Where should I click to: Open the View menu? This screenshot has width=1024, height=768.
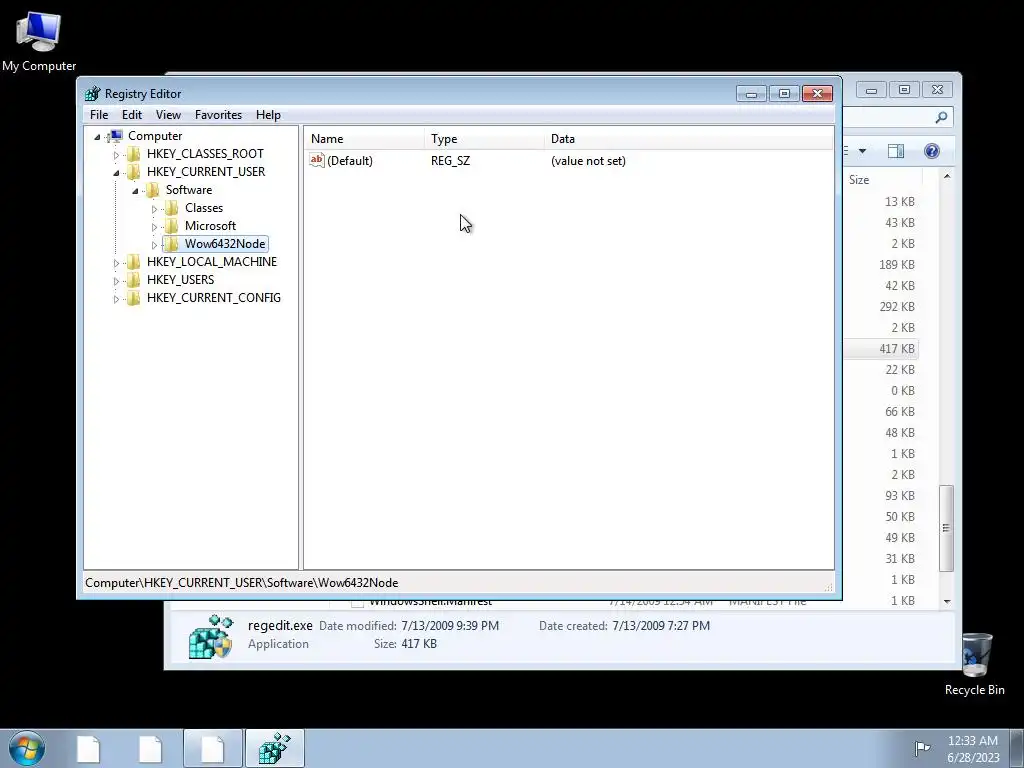pos(168,115)
